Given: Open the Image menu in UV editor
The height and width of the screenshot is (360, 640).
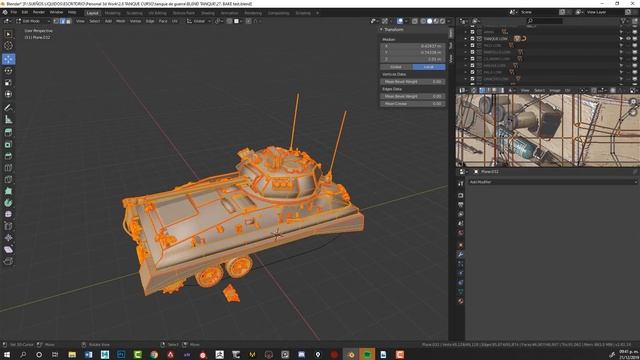Looking at the screenshot, I should (555, 90).
